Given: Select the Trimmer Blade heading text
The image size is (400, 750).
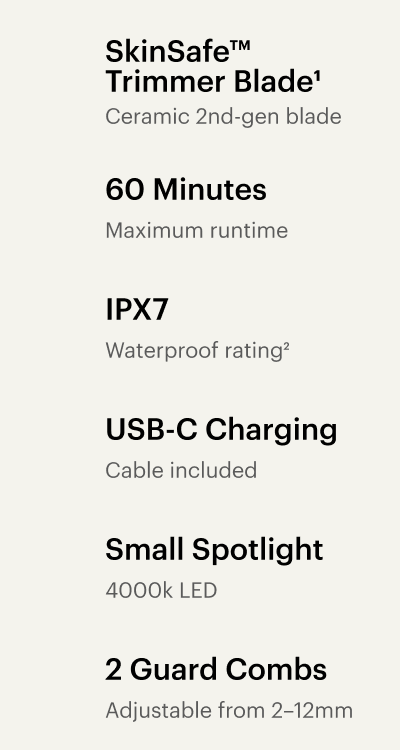Looking at the screenshot, I should pyautogui.click(x=210, y=82).
